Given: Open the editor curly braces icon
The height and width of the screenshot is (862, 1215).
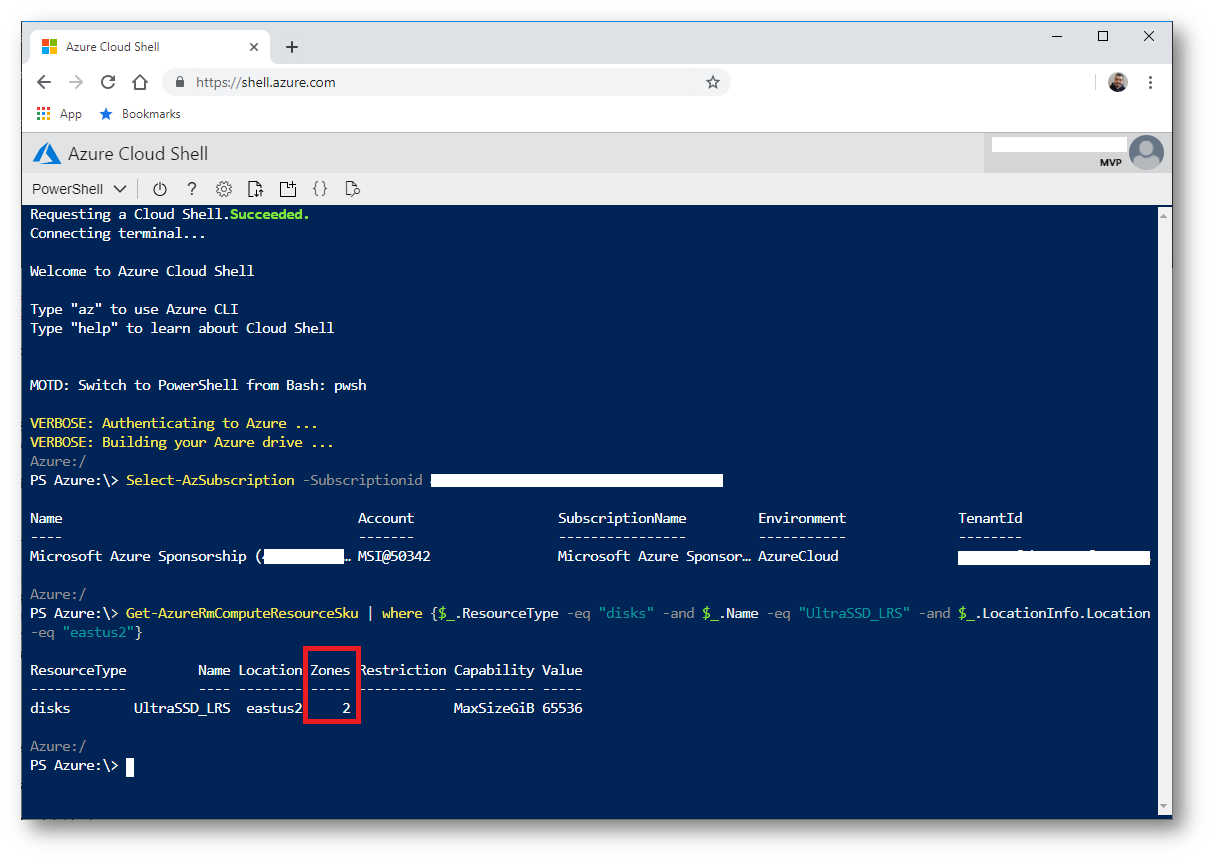Looking at the screenshot, I should pyautogui.click(x=320, y=189).
